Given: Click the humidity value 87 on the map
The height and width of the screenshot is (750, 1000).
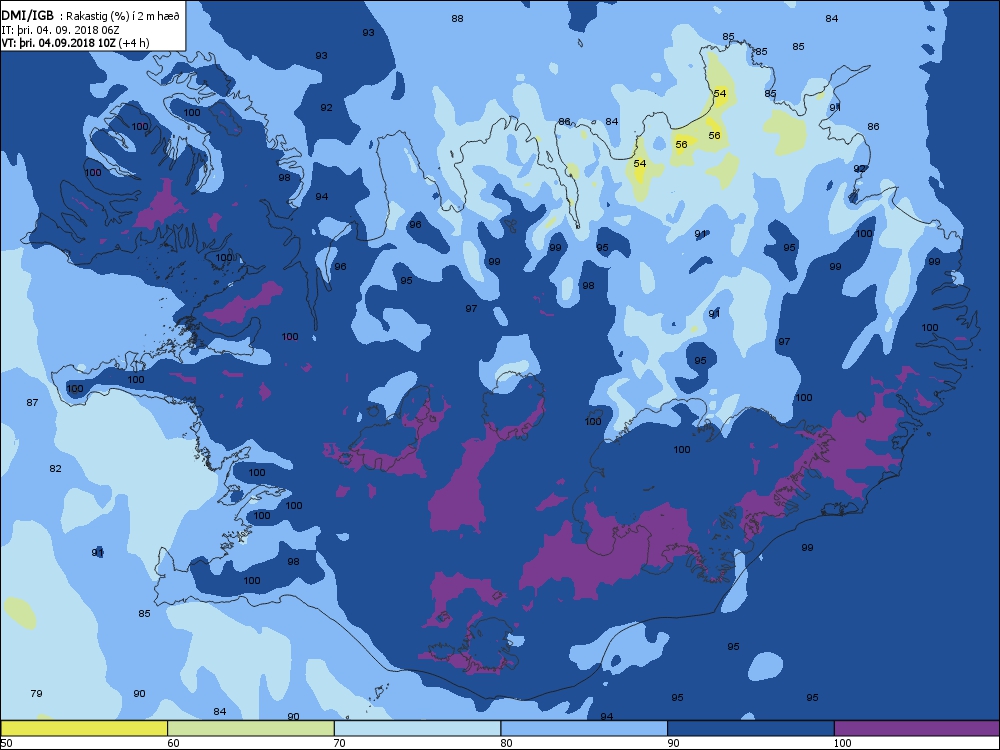Looking at the screenshot, I should click(32, 402).
